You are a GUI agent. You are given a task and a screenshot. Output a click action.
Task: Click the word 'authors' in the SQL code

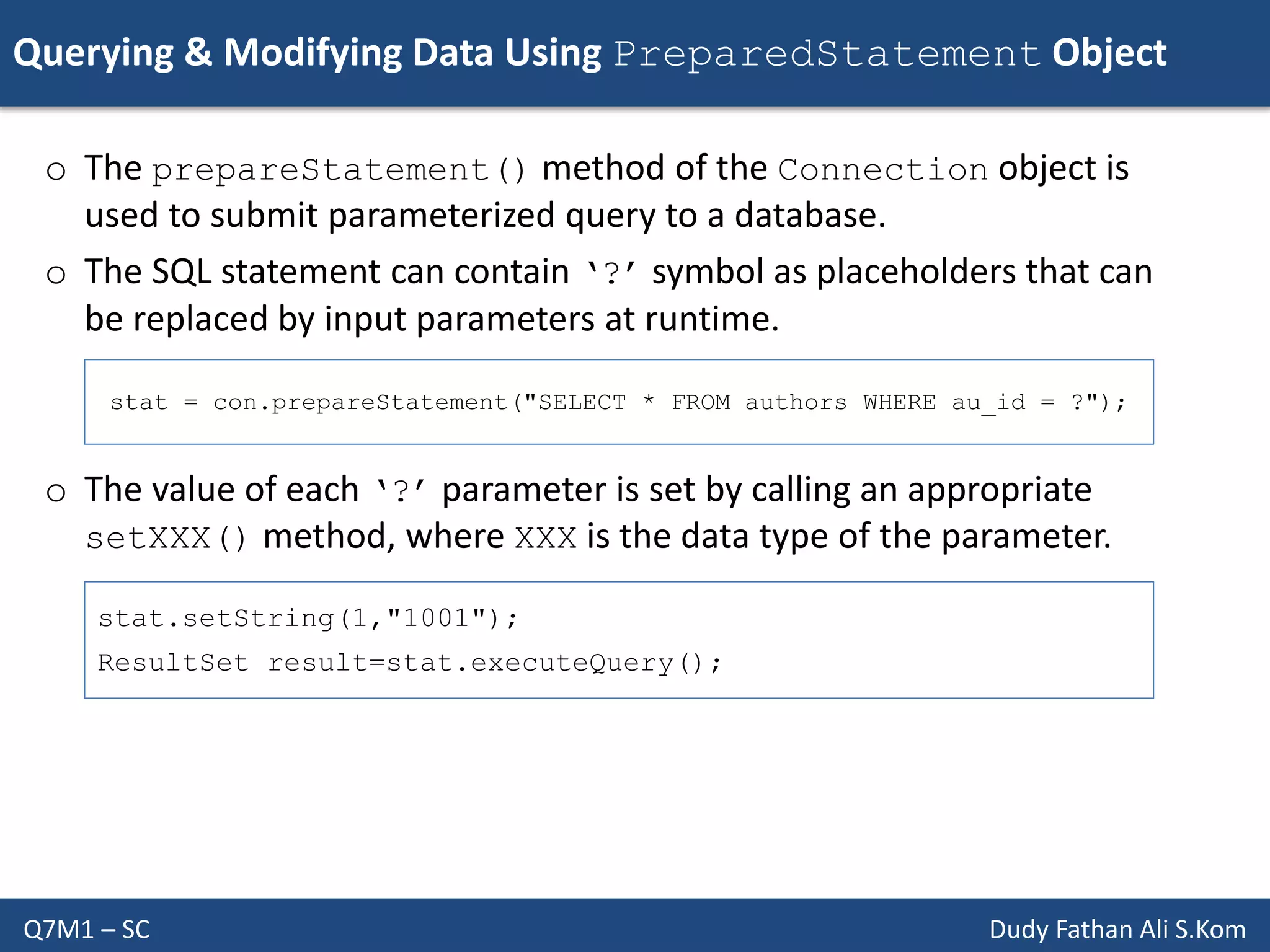[796, 402]
